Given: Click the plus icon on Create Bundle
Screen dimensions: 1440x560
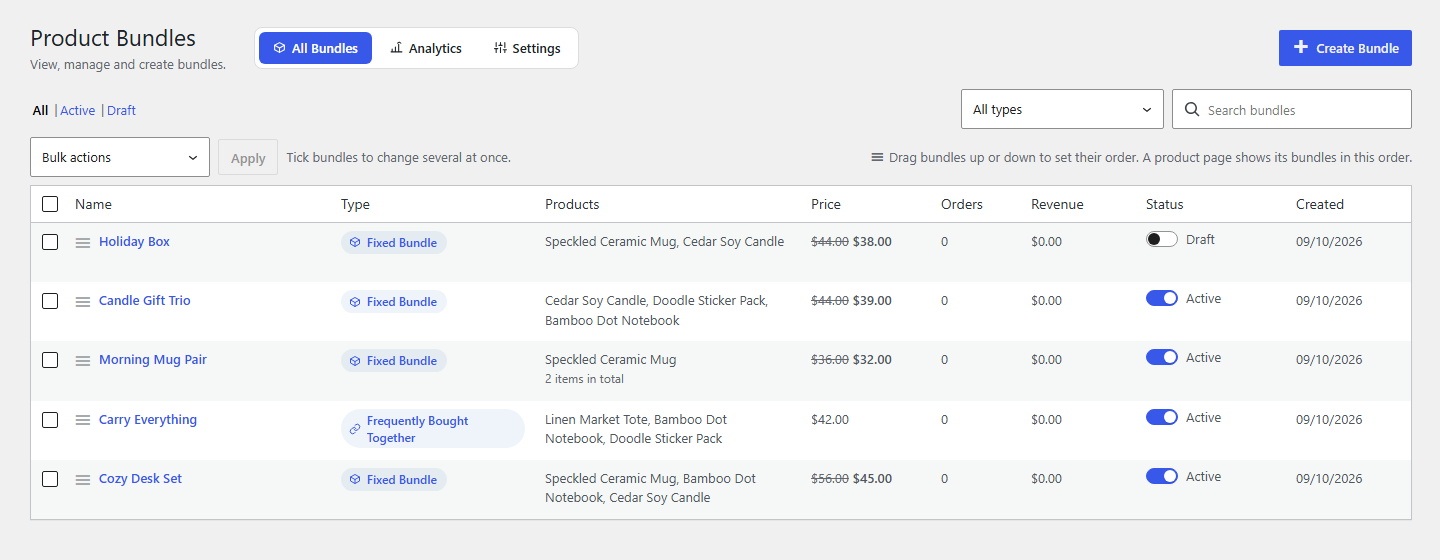Looking at the screenshot, I should click(x=1300, y=47).
